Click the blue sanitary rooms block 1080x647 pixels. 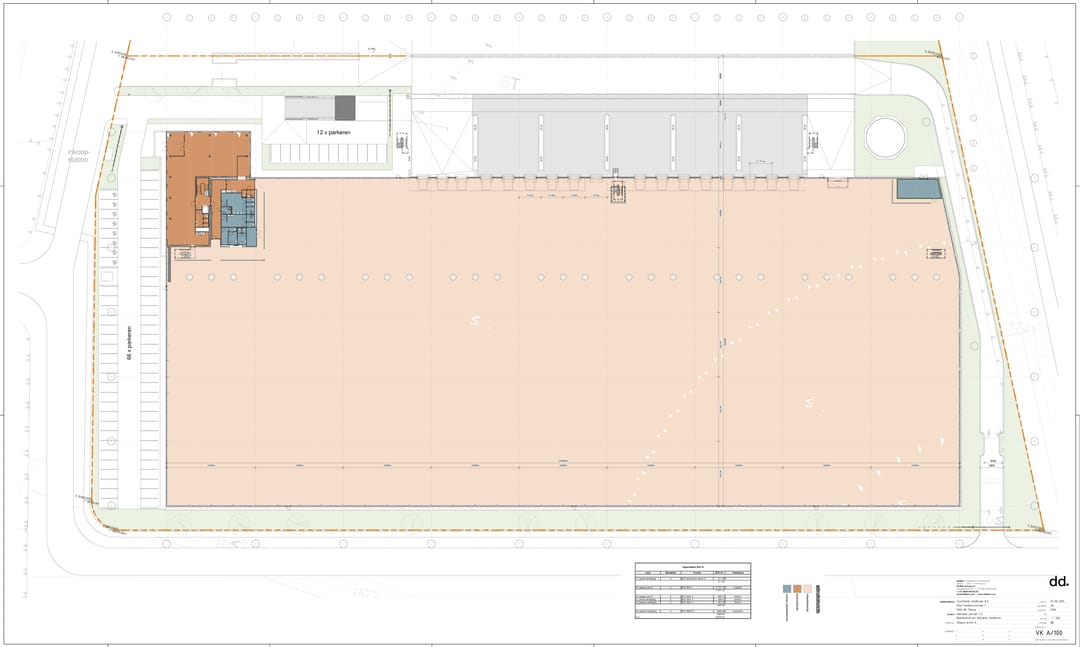pos(238,219)
